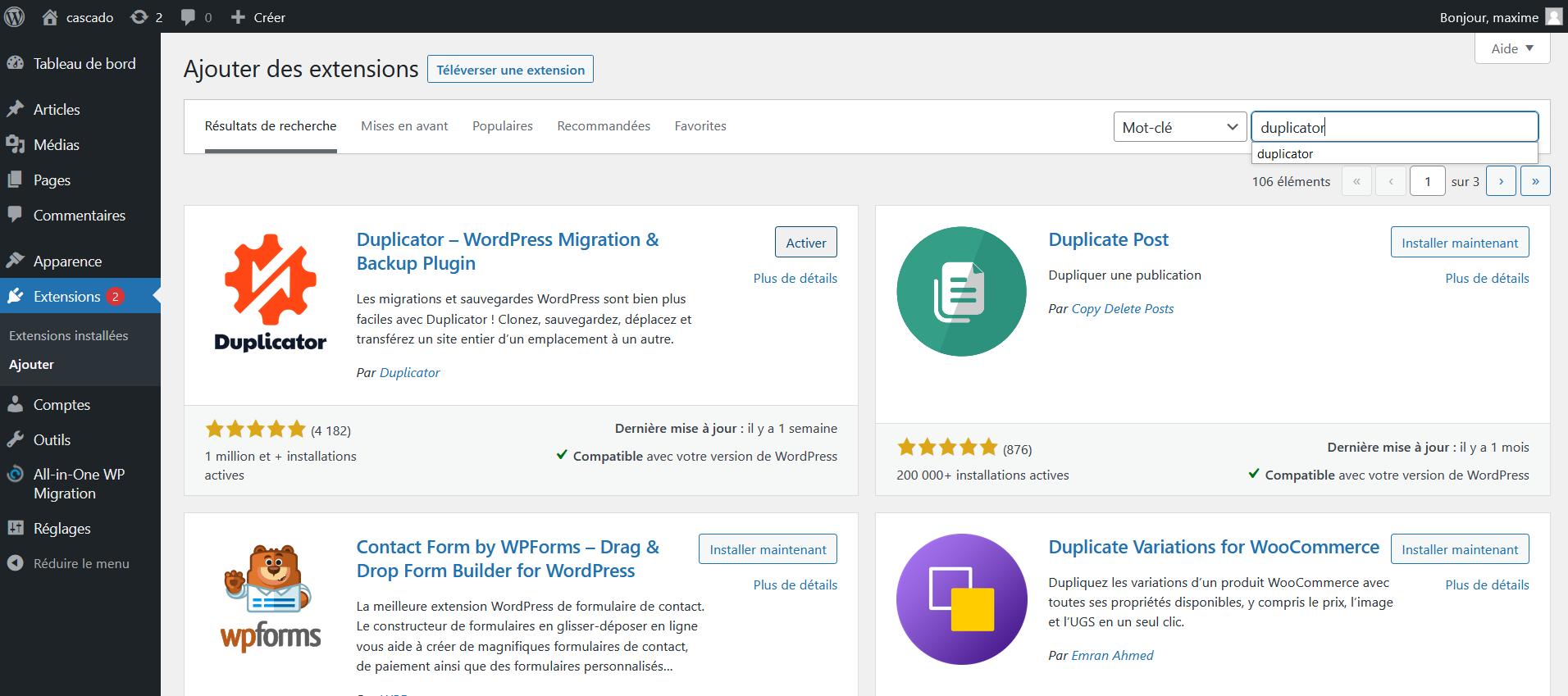Go to last results page
The image size is (1568, 696).
[x=1535, y=181]
